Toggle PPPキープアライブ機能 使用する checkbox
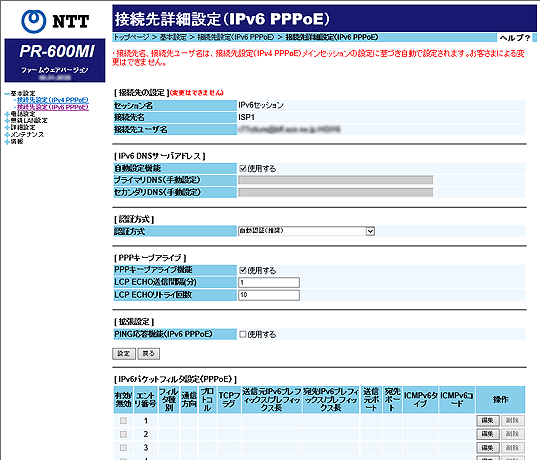 243,270
